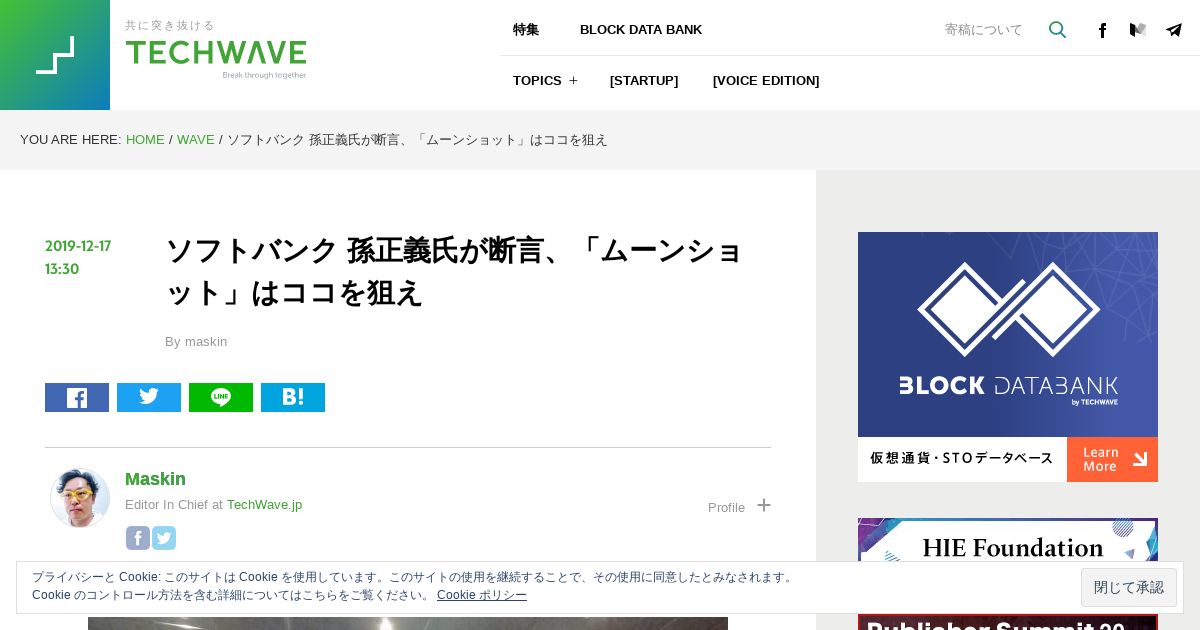
Task: Share article via Facebook button
Action: click(77, 397)
